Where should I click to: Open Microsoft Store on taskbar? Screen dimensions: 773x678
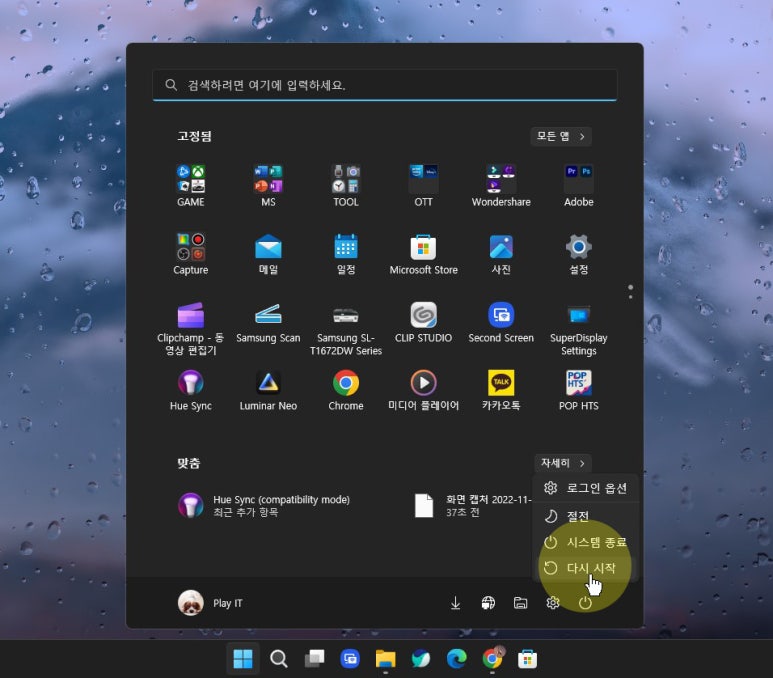tap(527, 658)
